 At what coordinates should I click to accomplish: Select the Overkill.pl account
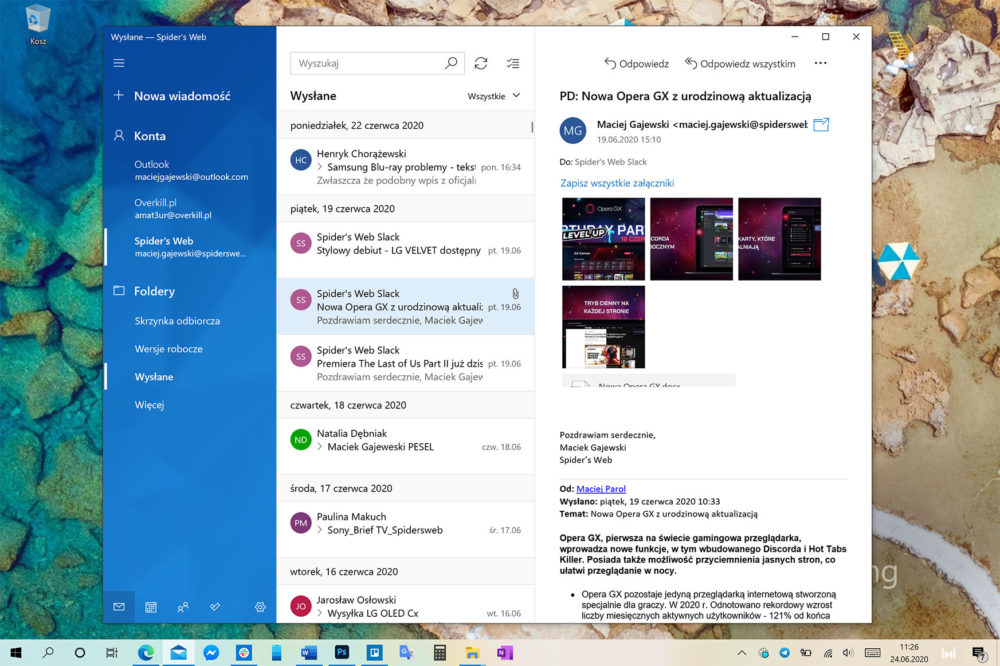tap(190, 209)
